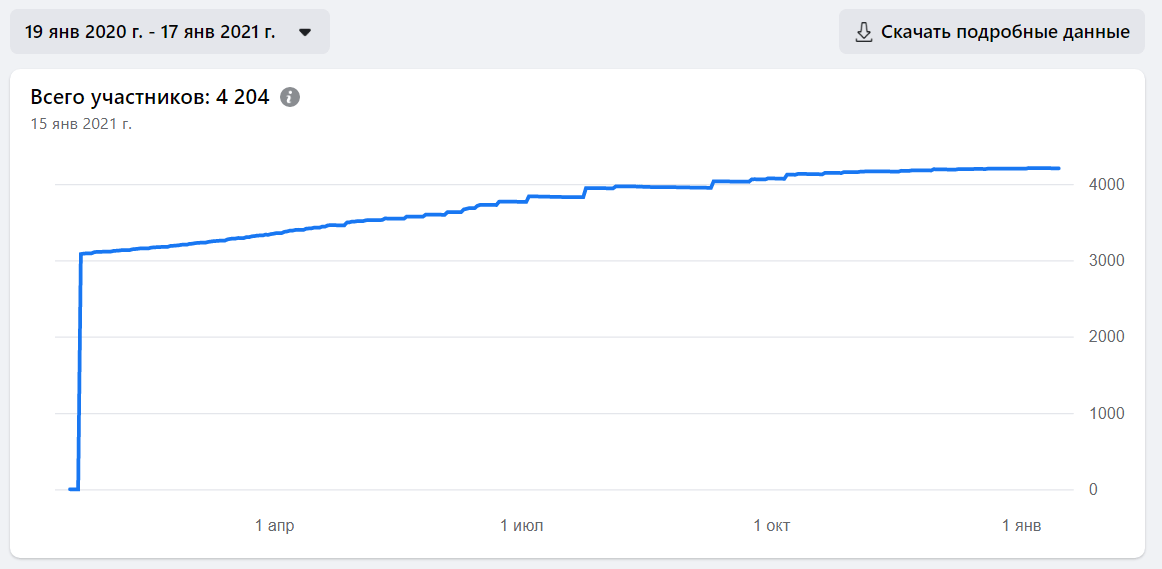Click the info icon beside total members
Viewport: 1162px width, 569px height.
point(290,97)
